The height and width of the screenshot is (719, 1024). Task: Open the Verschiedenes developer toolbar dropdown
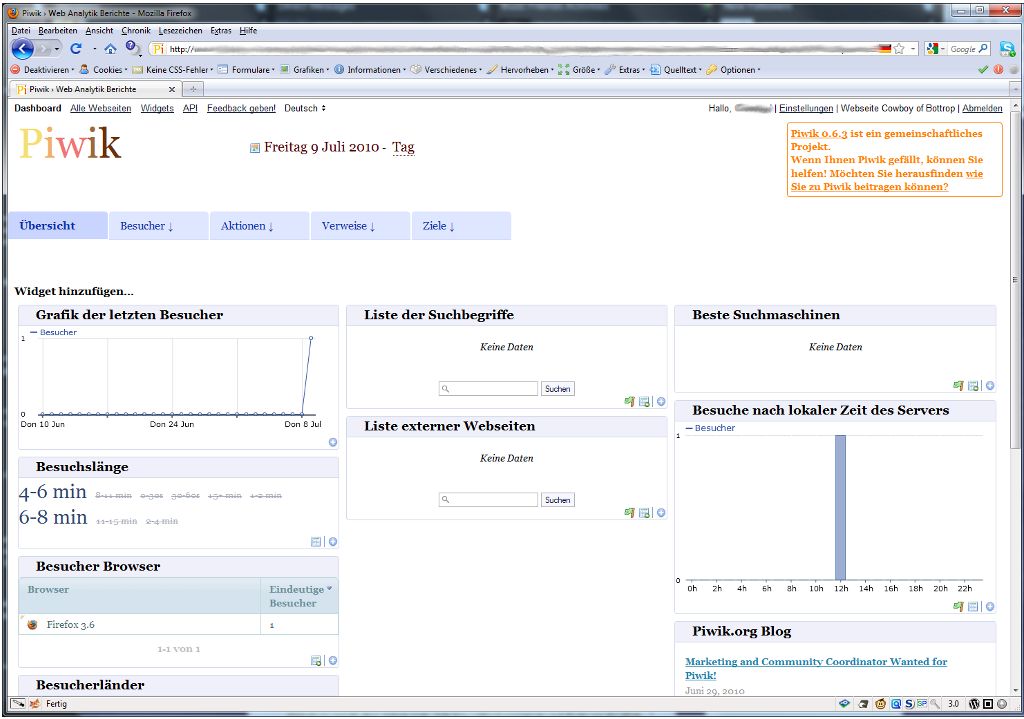pyautogui.click(x=447, y=69)
